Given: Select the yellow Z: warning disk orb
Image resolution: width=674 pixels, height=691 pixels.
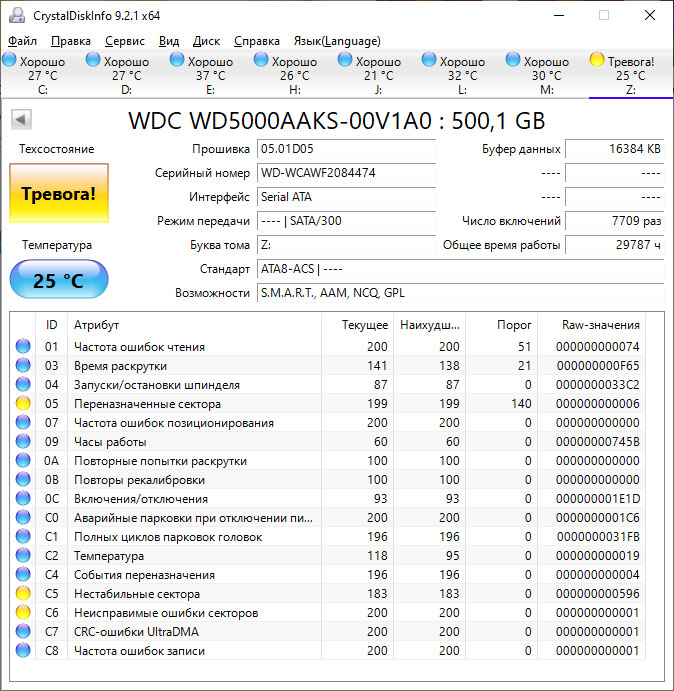Looking at the screenshot, I should click(x=597, y=59).
